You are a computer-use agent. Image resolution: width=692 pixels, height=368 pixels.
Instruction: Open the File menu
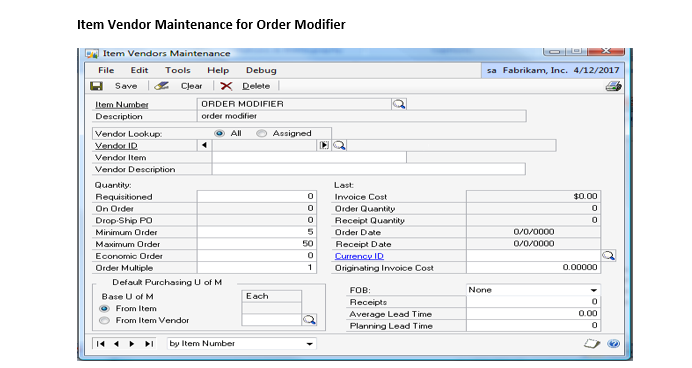point(106,70)
